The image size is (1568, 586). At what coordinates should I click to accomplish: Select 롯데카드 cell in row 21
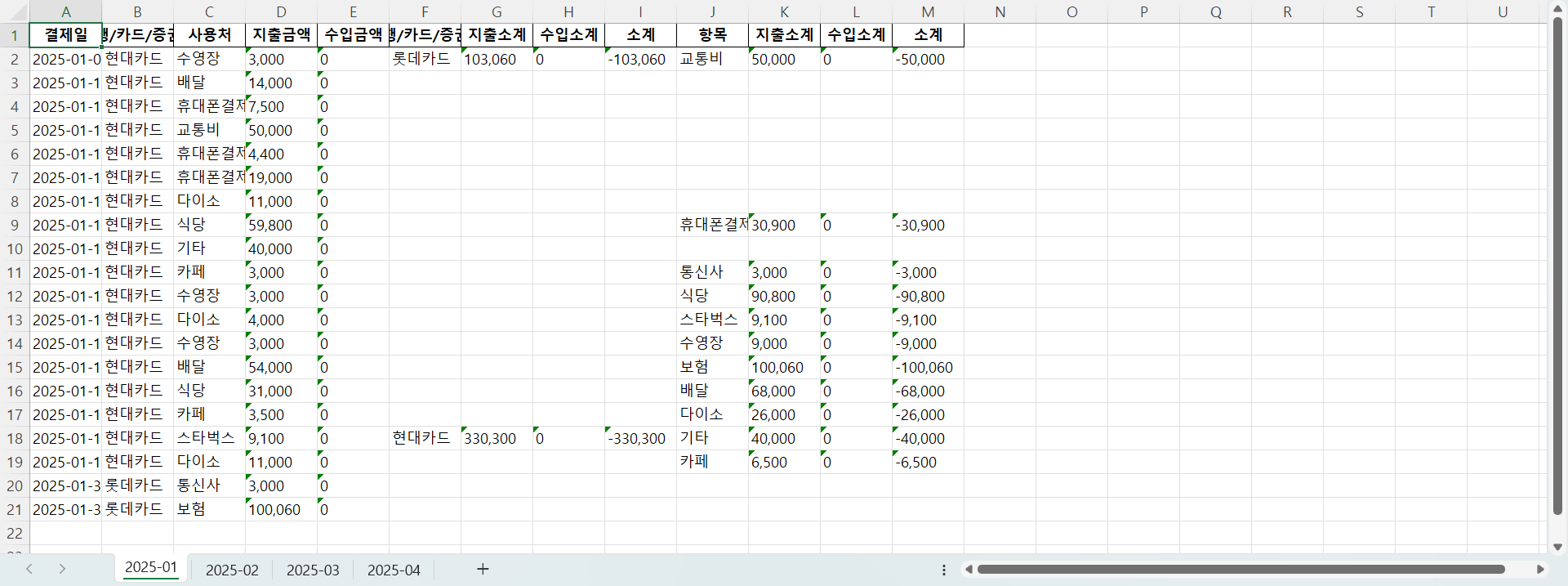pos(137,509)
